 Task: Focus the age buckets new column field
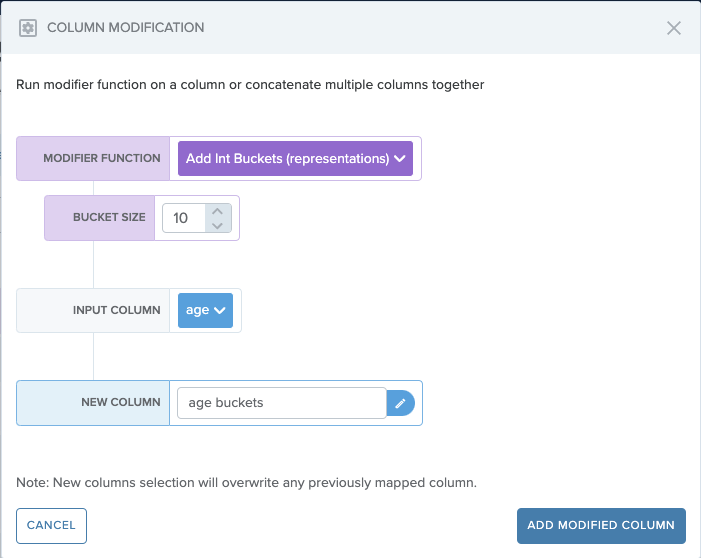[281, 403]
